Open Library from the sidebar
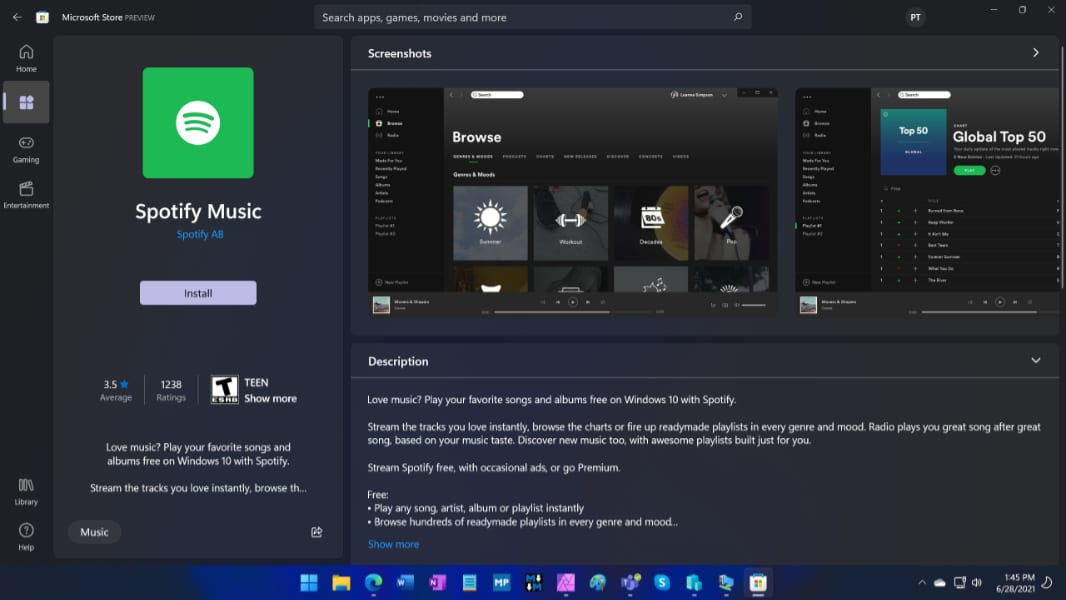 point(26,491)
